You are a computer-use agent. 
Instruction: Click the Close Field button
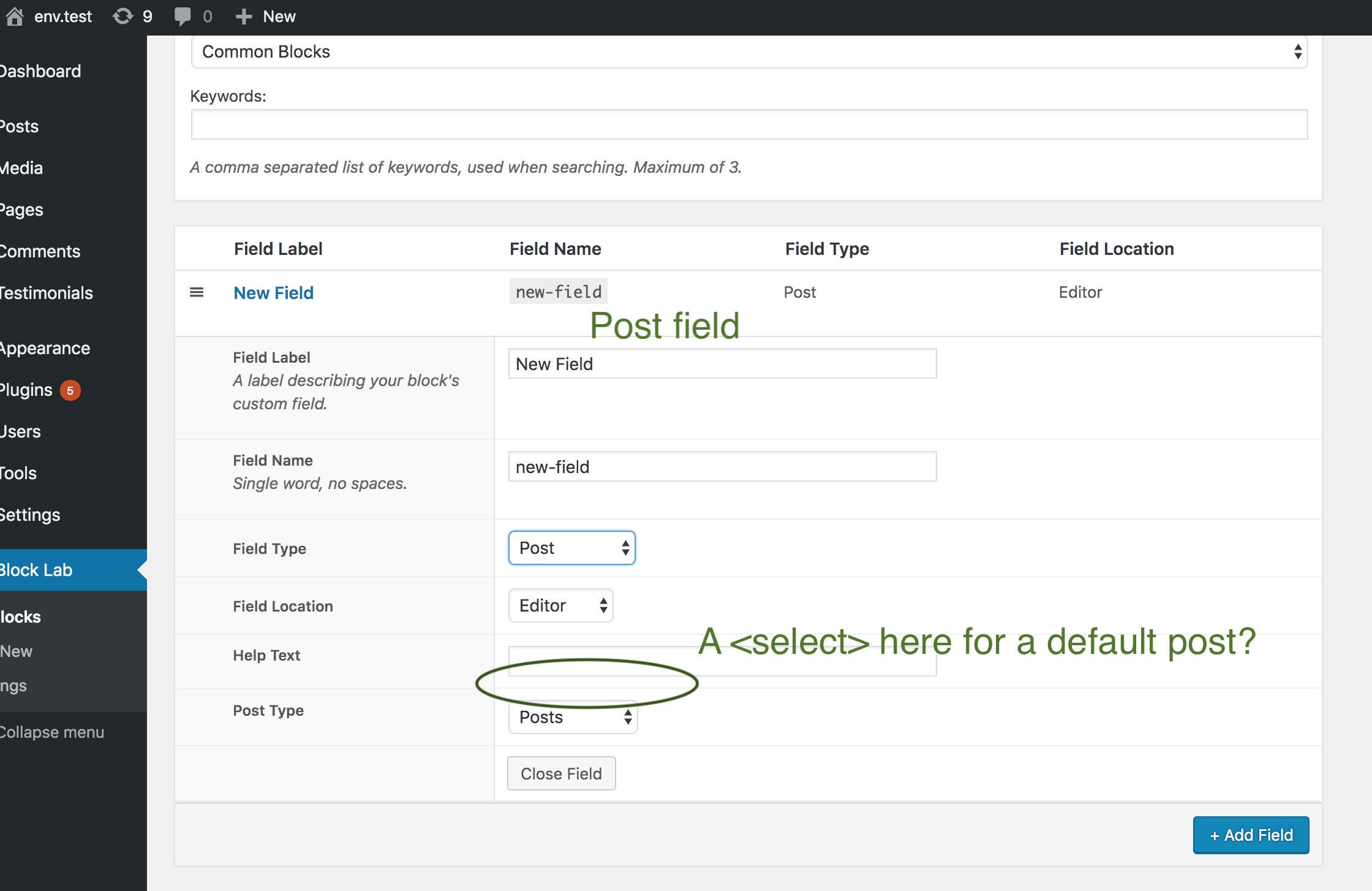coord(561,773)
